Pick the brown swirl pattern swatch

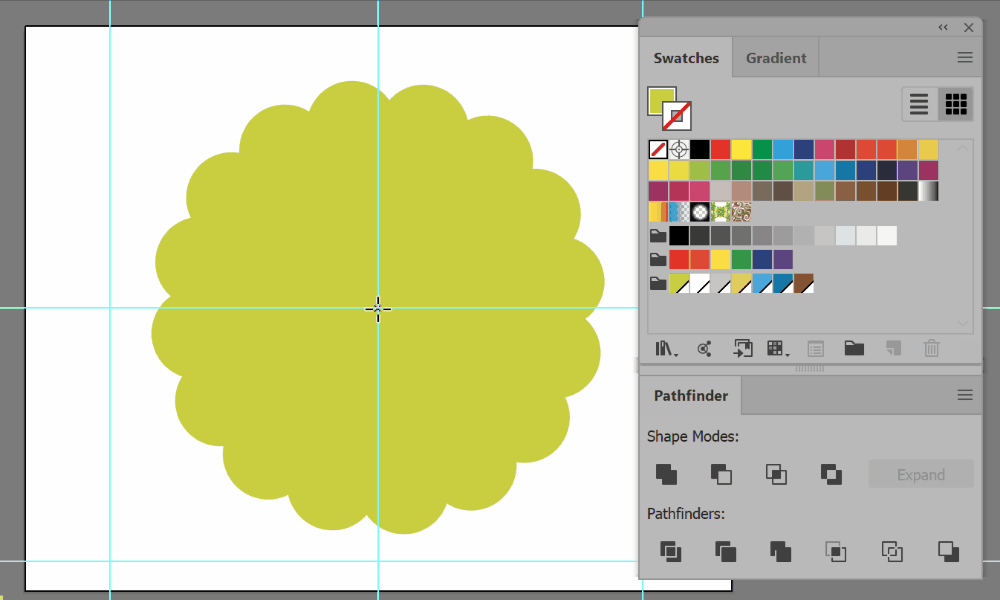741,212
